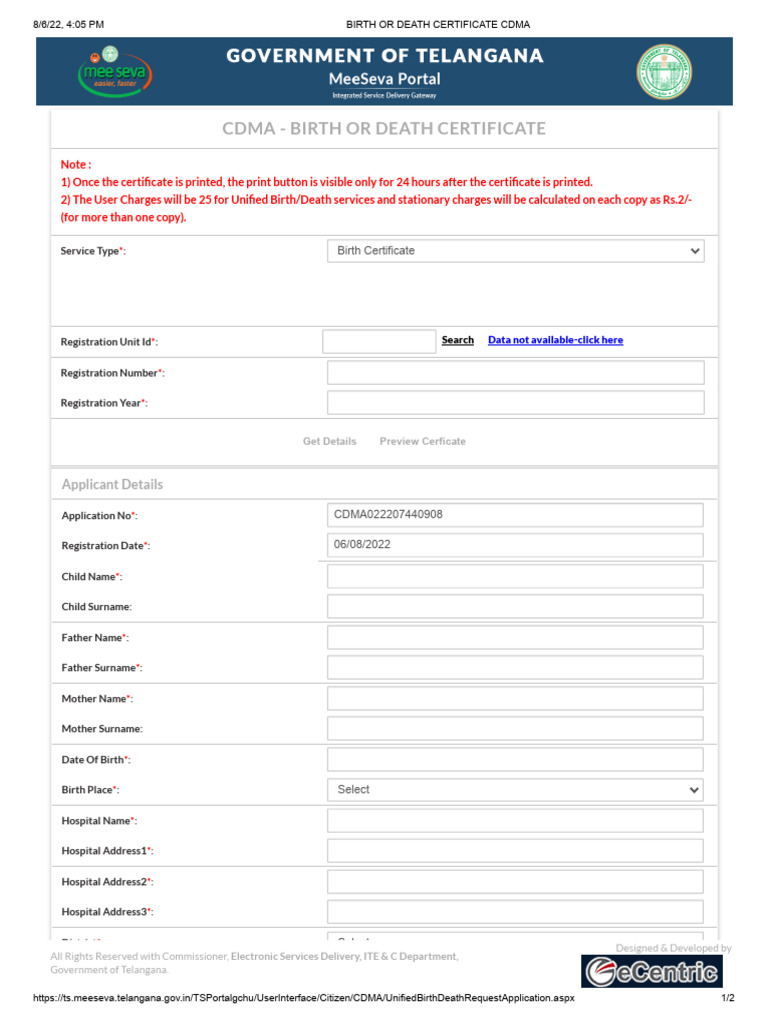Image resolution: width=768 pixels, height=1024 pixels.
Task: Focus the Hospital Address1 text box
Action: tap(515, 851)
